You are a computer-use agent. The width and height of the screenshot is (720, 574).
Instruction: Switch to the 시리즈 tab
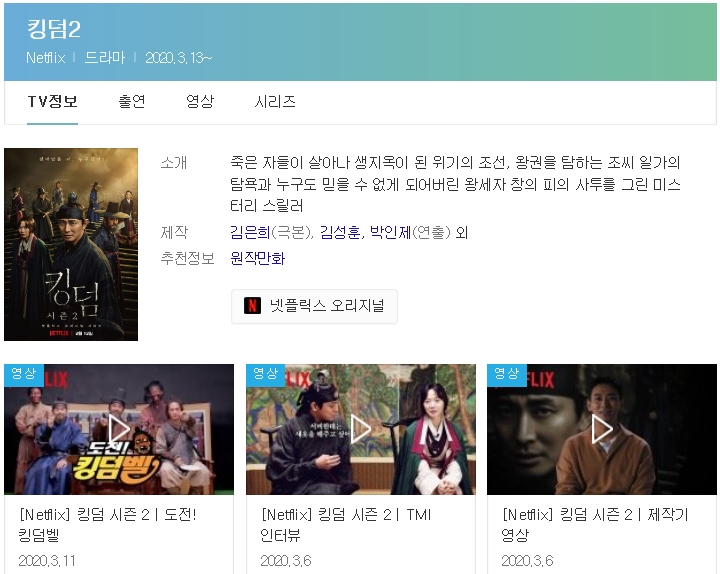tap(275, 101)
